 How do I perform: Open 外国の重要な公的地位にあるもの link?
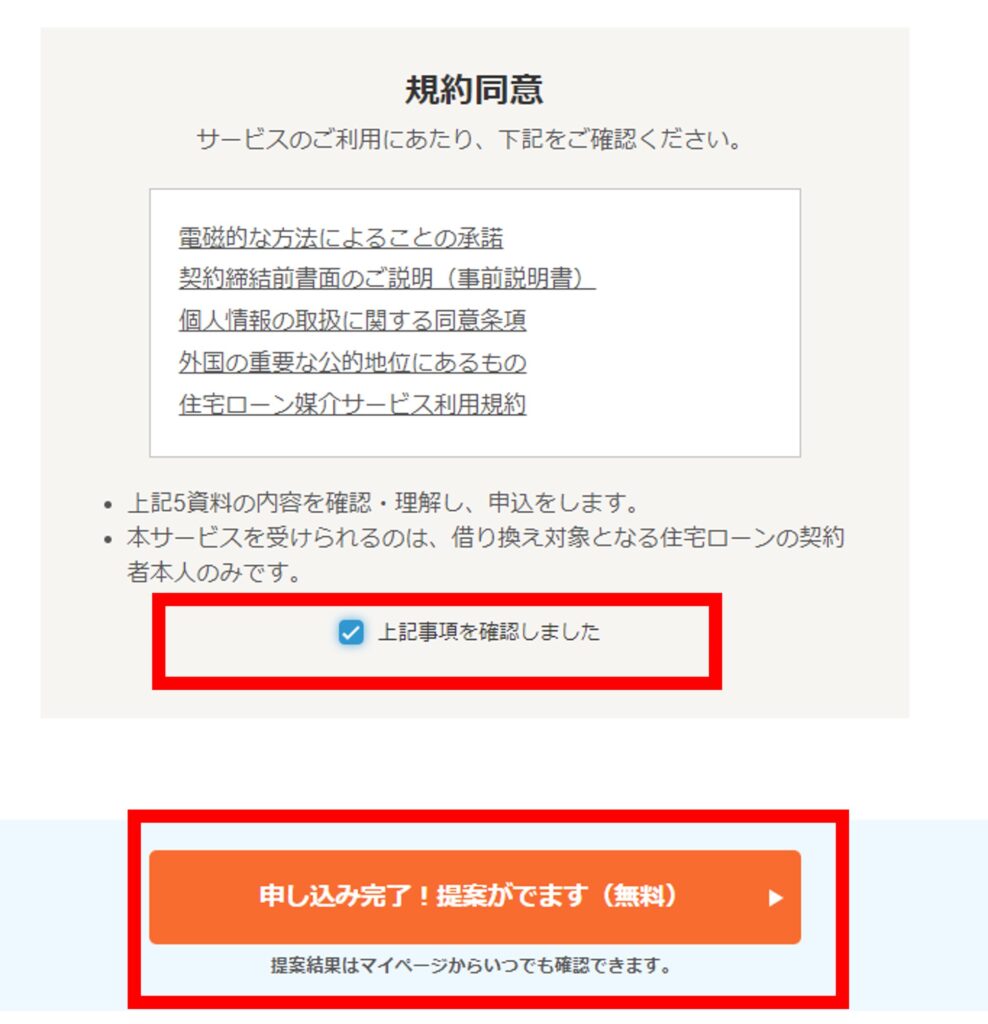[x=353, y=362]
